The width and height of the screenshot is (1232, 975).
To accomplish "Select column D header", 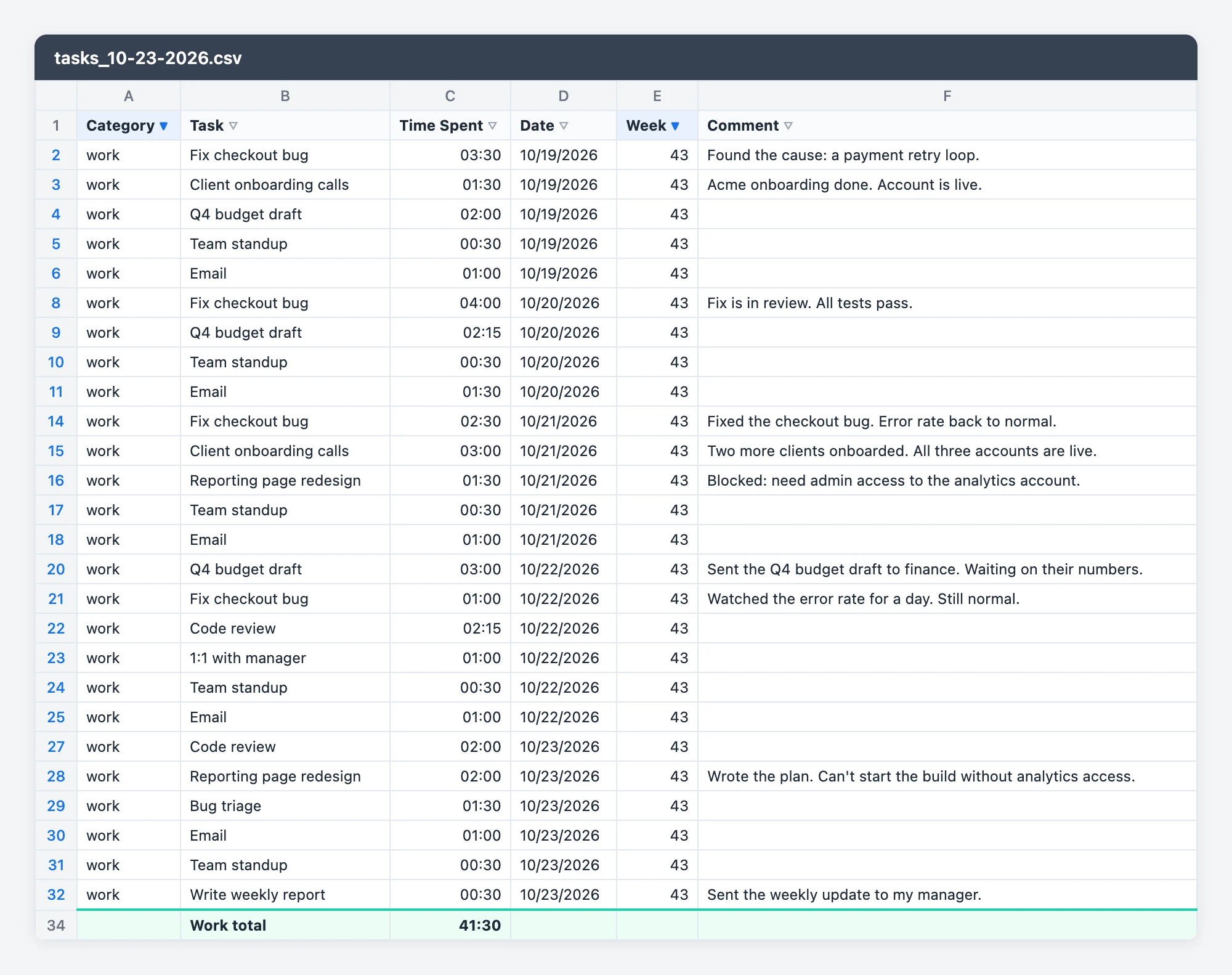I will coord(564,96).
